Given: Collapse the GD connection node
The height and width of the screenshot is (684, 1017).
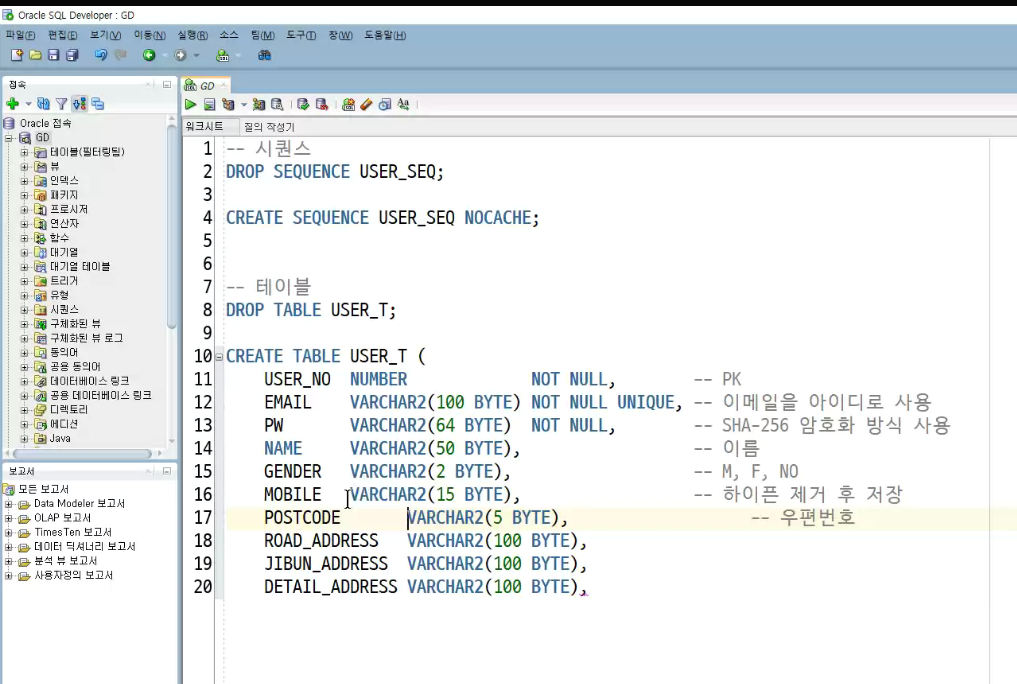Looking at the screenshot, I should [9, 138].
